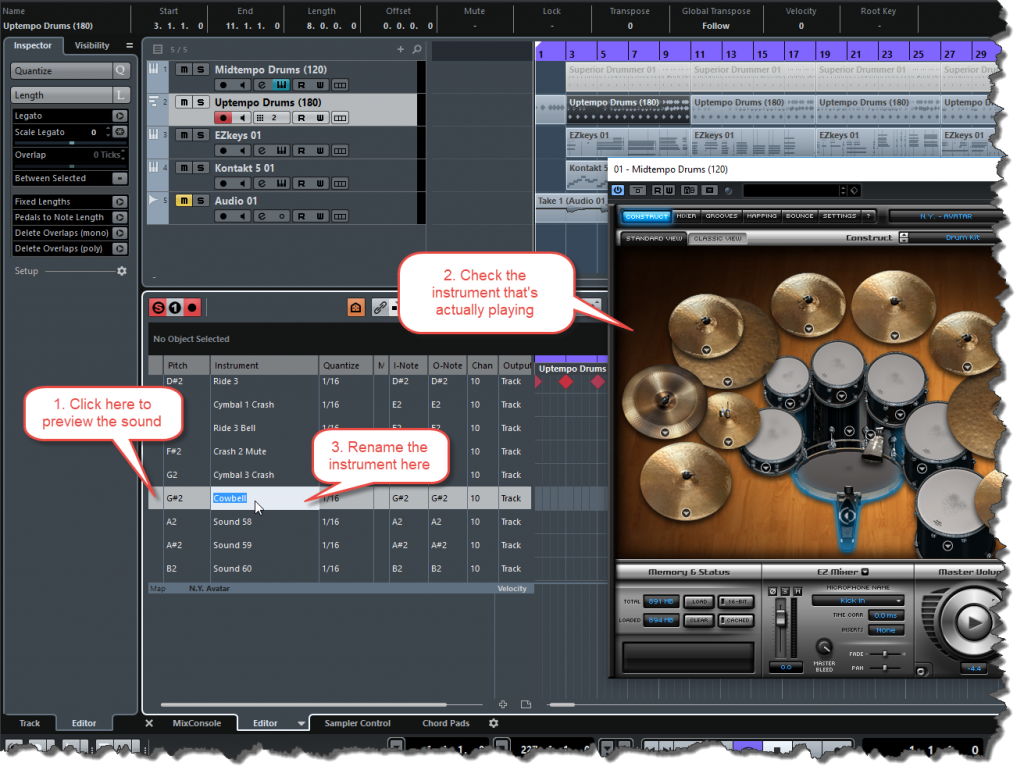
Task: Click the lane display icon on Audio 01 track
Action: [340, 216]
